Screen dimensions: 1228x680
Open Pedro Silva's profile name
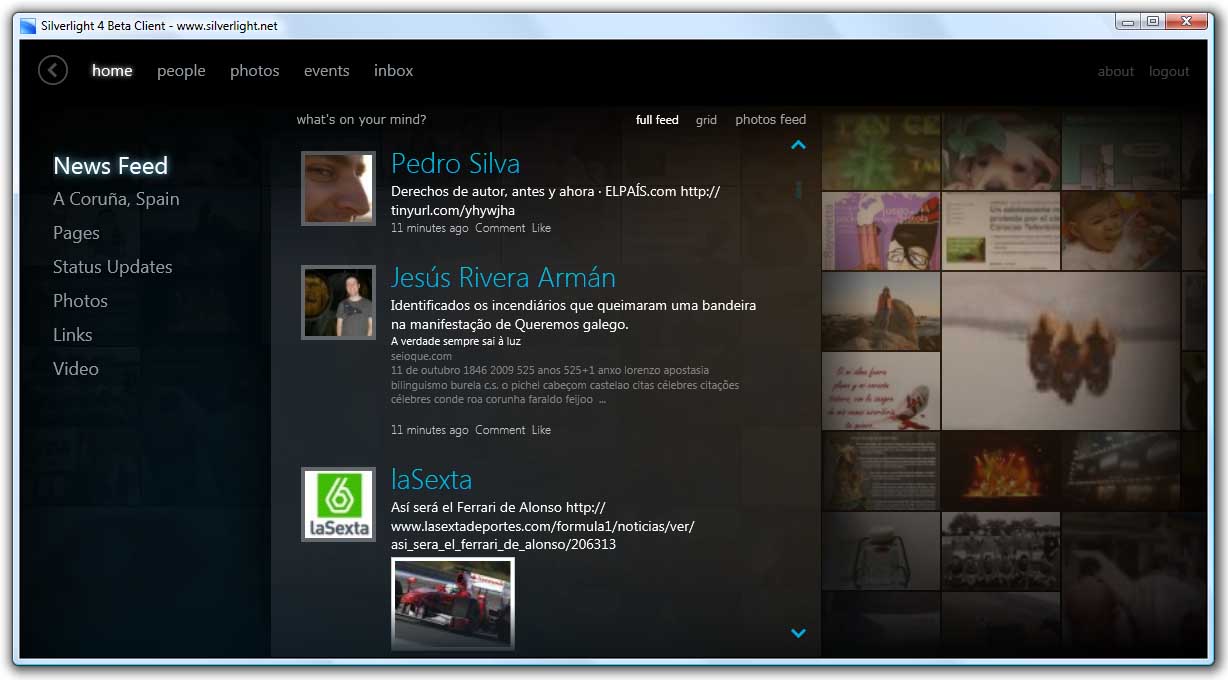455,164
